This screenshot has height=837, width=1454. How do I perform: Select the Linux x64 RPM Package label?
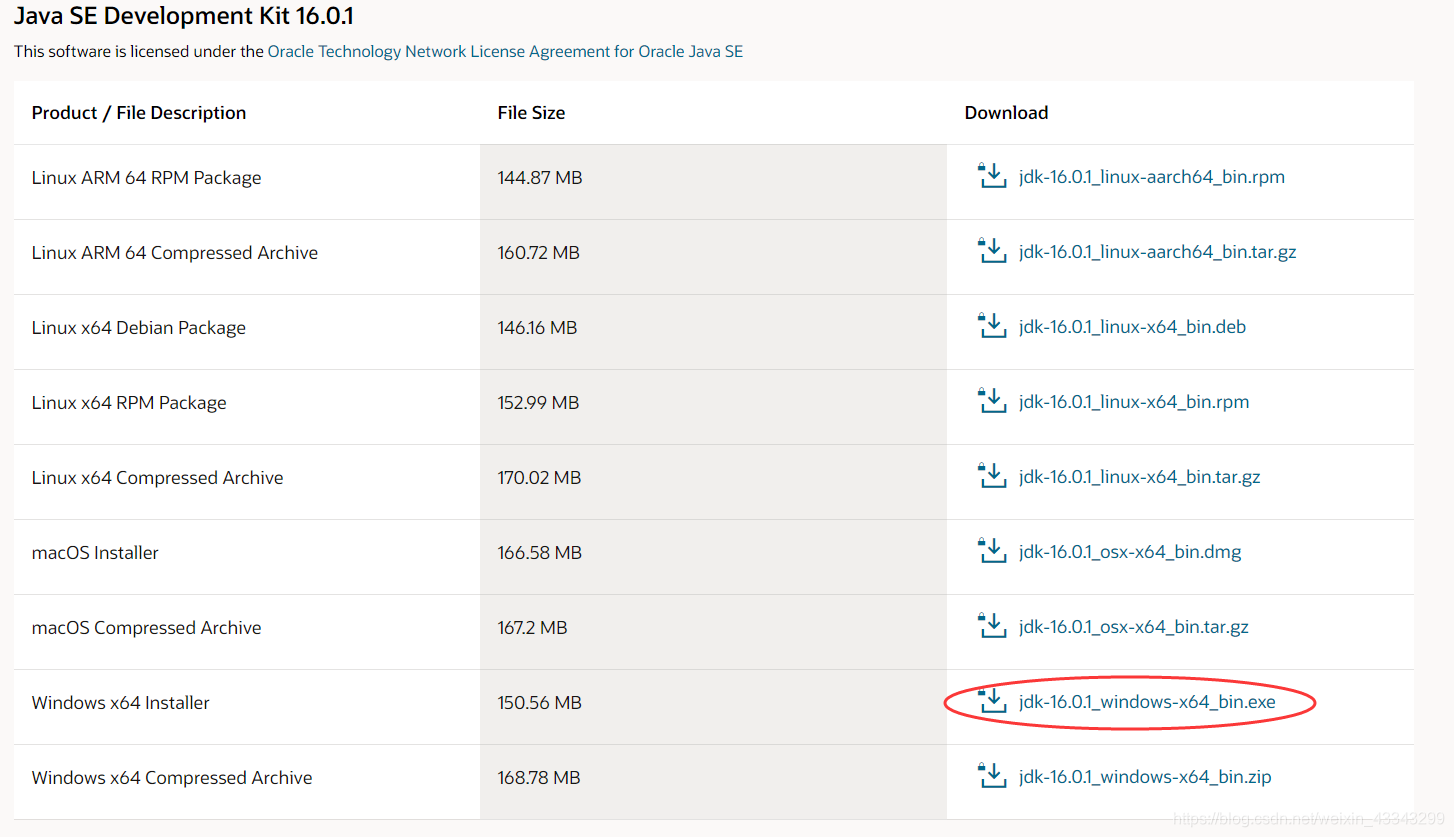tap(129, 403)
